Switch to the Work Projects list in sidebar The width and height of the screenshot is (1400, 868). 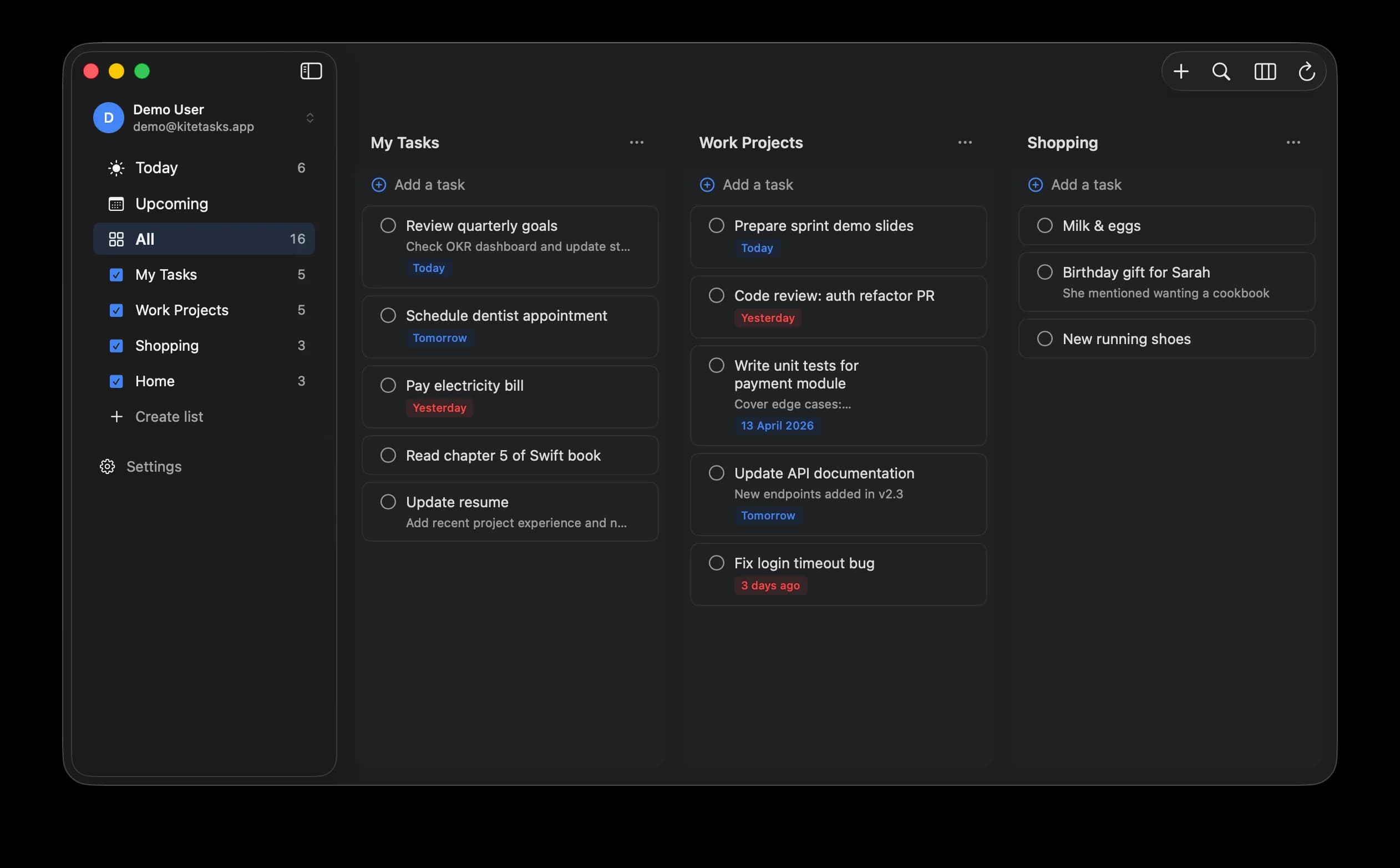click(x=181, y=310)
